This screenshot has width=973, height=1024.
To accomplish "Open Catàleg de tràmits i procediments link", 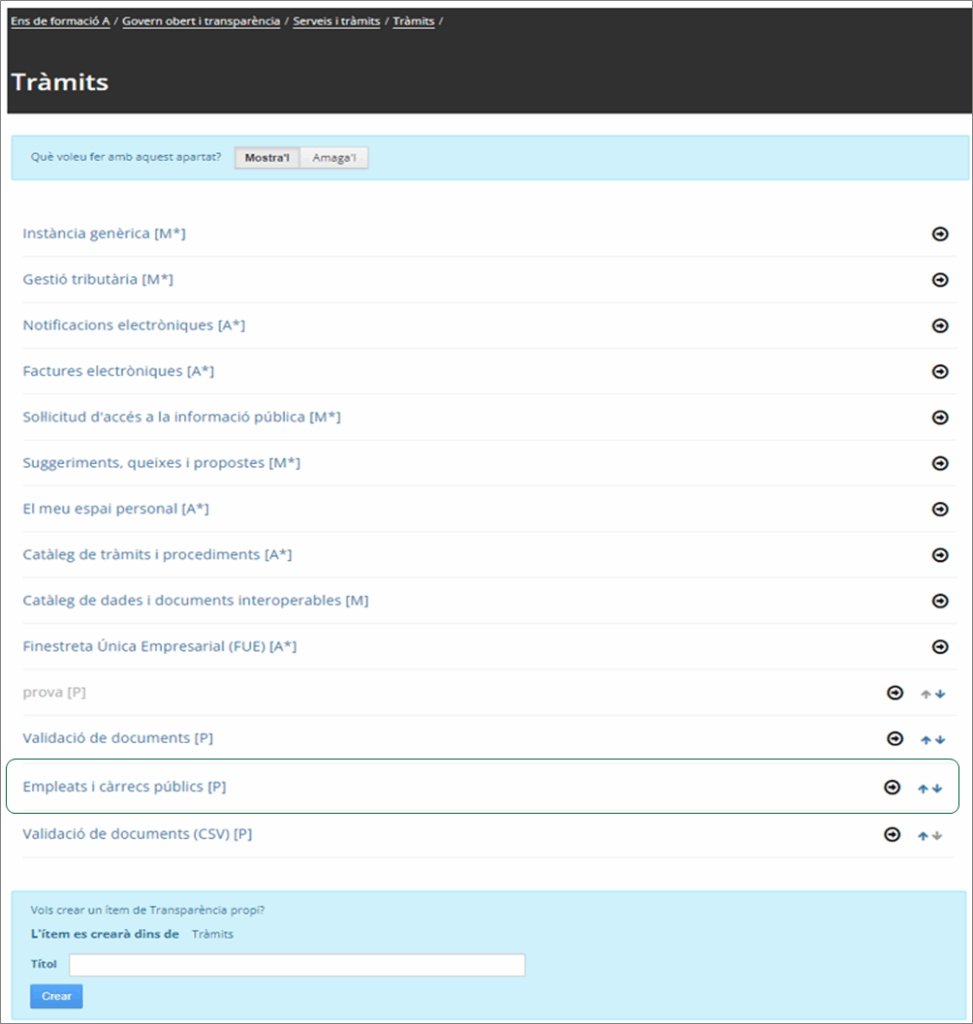I will [x=157, y=554].
